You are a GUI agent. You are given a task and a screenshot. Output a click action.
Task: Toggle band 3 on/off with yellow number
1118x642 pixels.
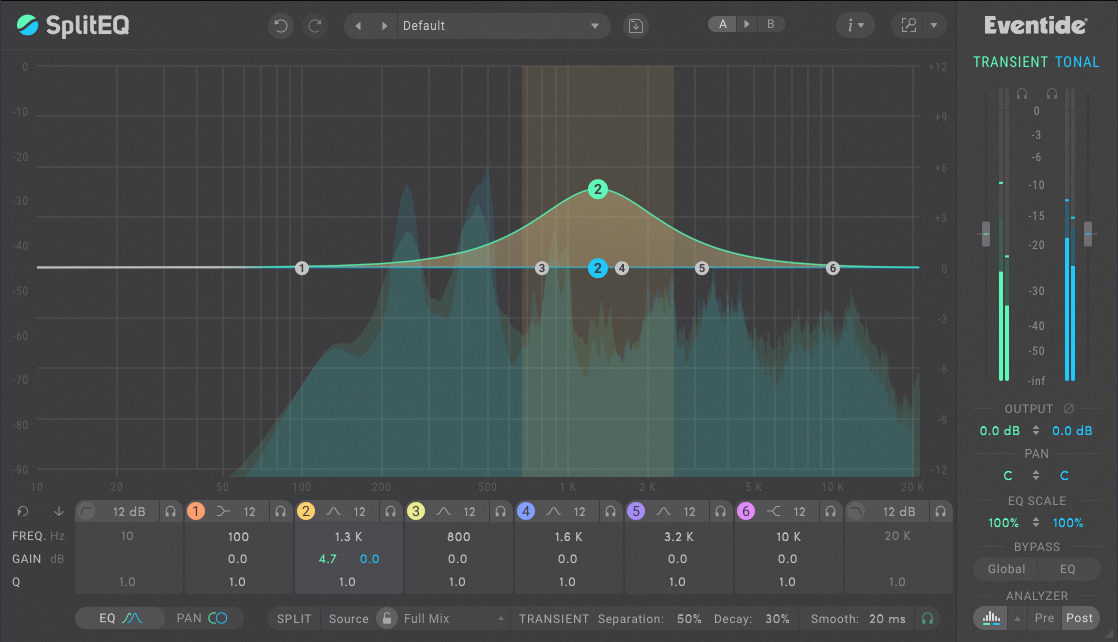416,511
